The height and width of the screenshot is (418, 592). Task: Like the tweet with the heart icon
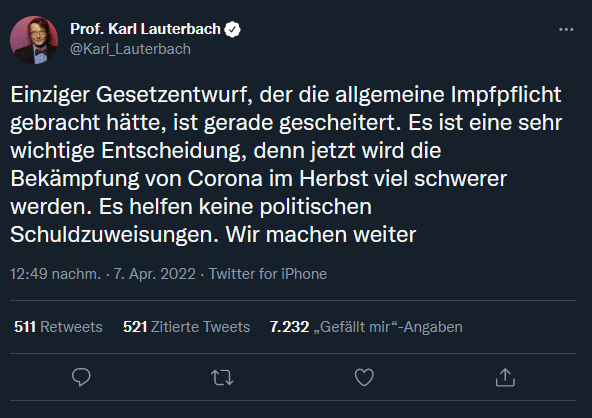[364, 377]
